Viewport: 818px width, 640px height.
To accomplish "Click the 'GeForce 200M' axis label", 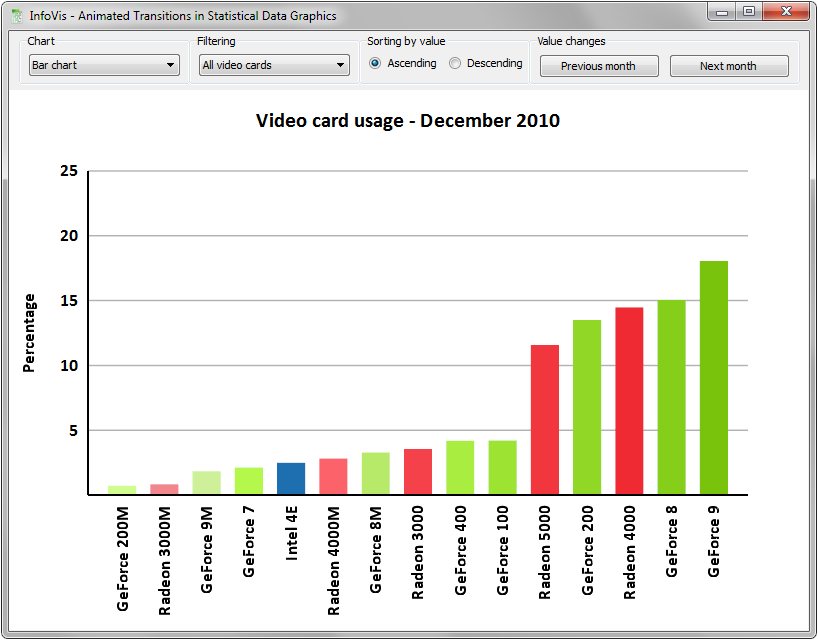I will click(122, 559).
